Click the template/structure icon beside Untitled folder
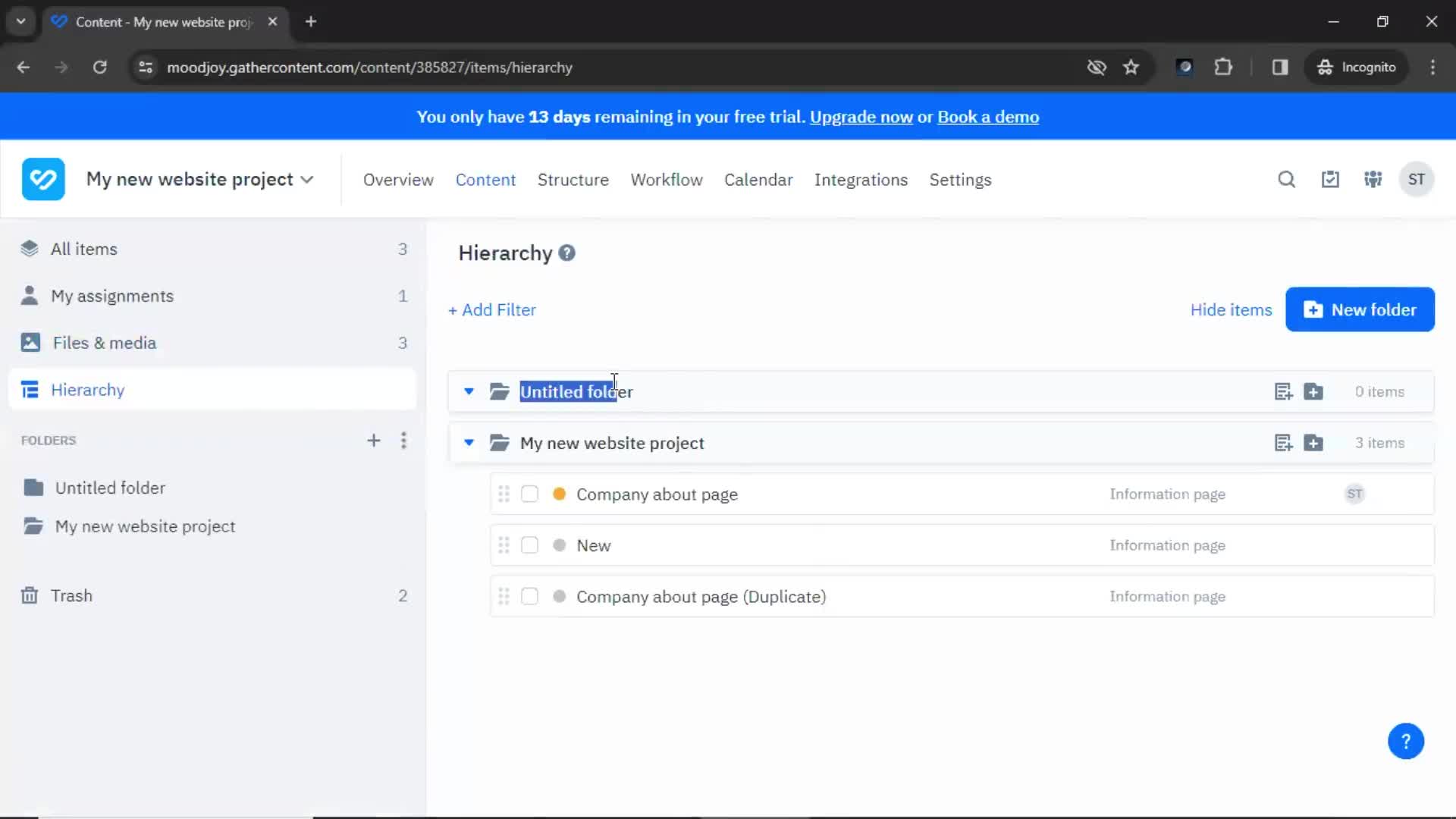This screenshot has width=1456, height=819. (1283, 391)
